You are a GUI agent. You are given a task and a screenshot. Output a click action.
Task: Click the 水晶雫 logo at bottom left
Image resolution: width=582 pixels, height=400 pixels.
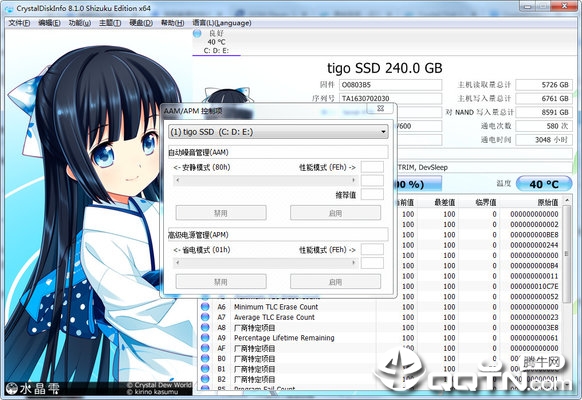(33, 388)
